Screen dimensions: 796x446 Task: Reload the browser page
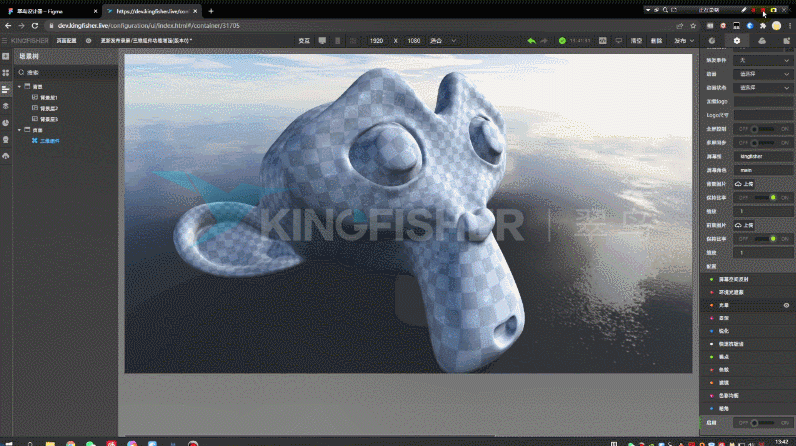pos(35,26)
